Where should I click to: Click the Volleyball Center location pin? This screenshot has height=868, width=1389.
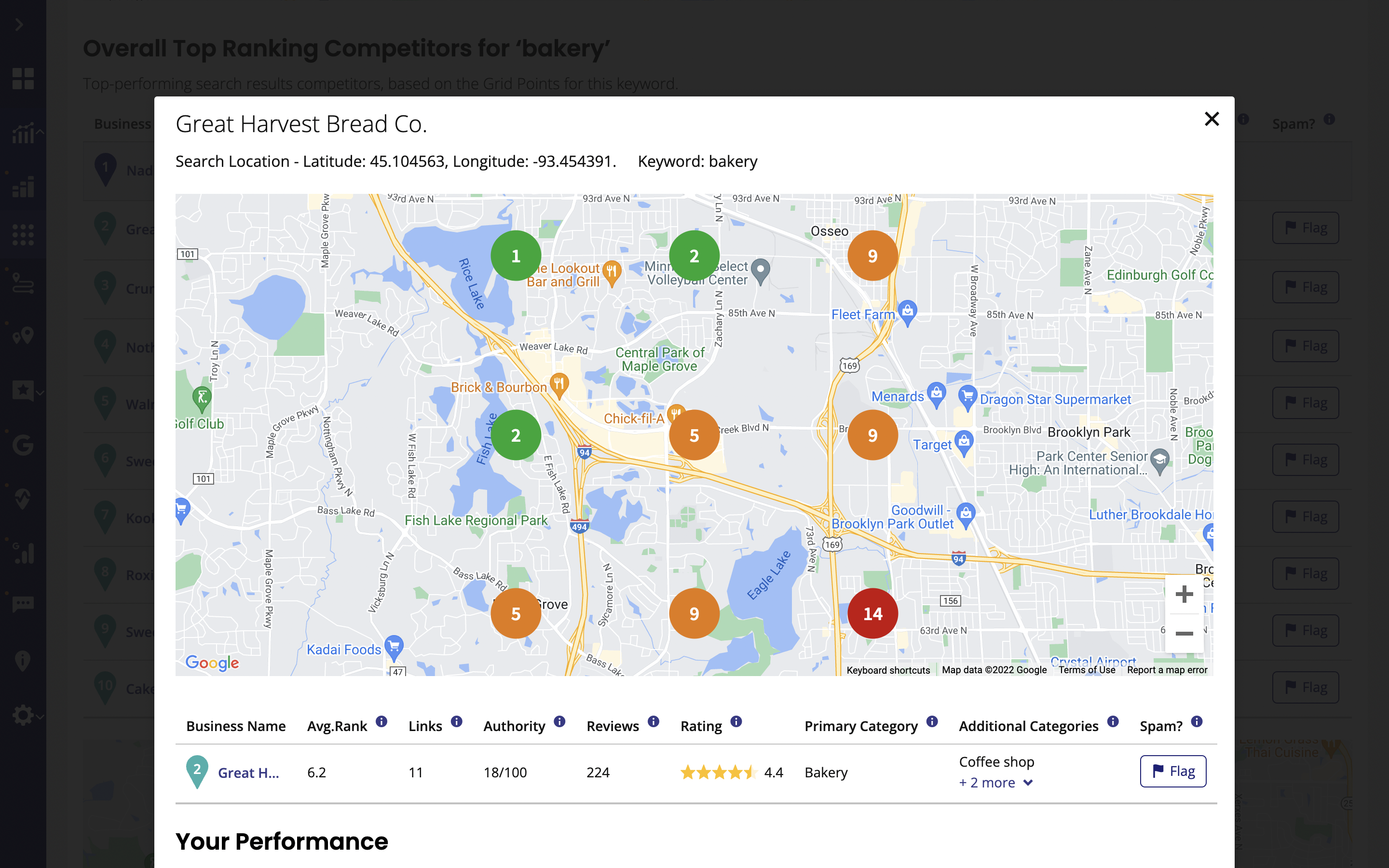[761, 271]
